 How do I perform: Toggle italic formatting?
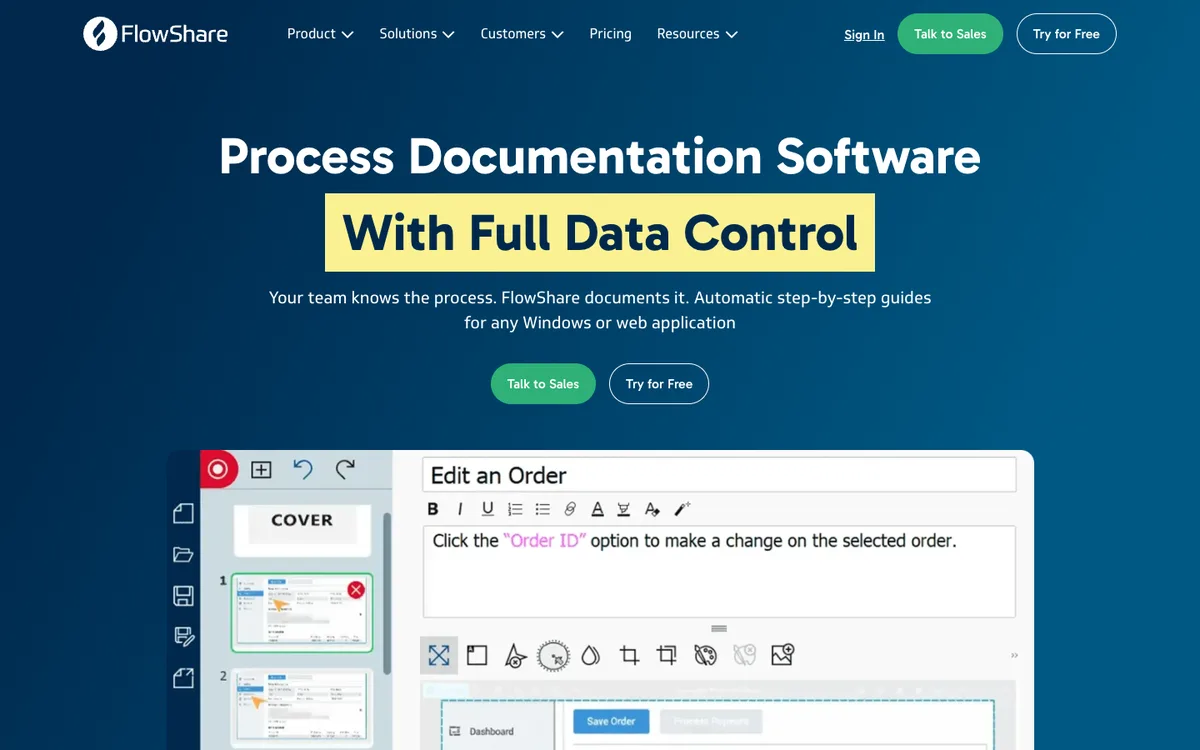click(x=460, y=509)
